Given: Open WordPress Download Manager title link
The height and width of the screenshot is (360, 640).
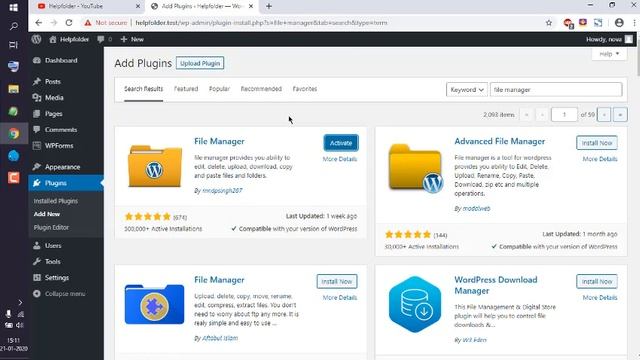Looking at the screenshot, I should (x=496, y=285).
